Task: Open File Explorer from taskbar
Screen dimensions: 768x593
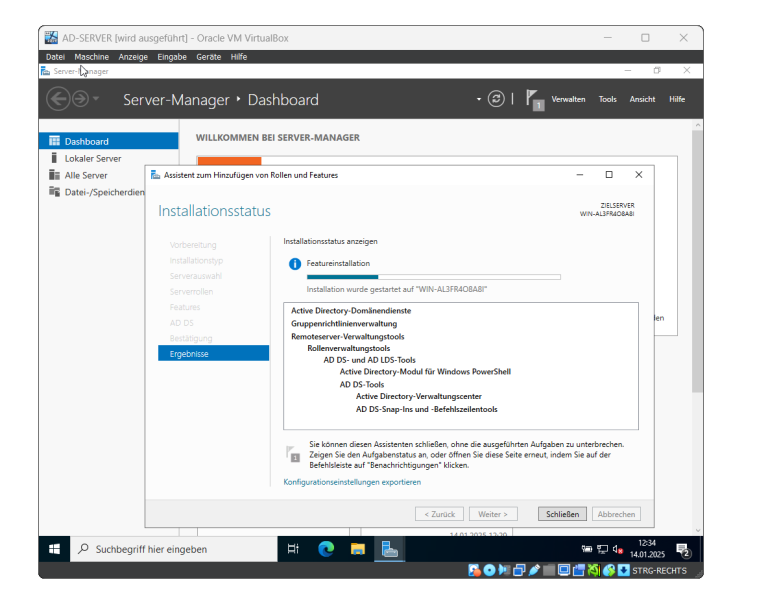Action: pyautogui.click(x=358, y=549)
